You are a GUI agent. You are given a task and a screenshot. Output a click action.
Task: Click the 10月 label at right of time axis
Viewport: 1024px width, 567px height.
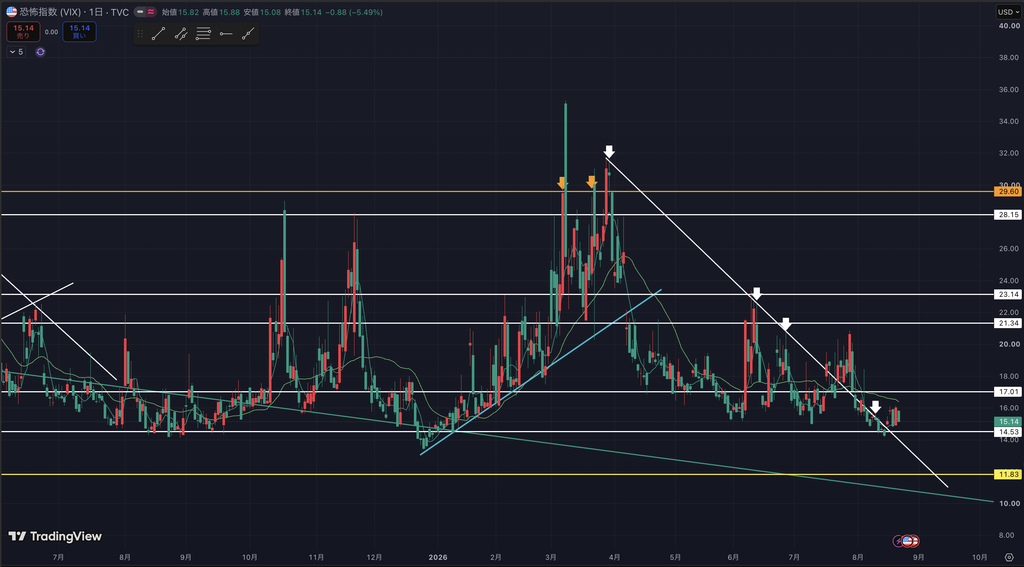(980, 557)
